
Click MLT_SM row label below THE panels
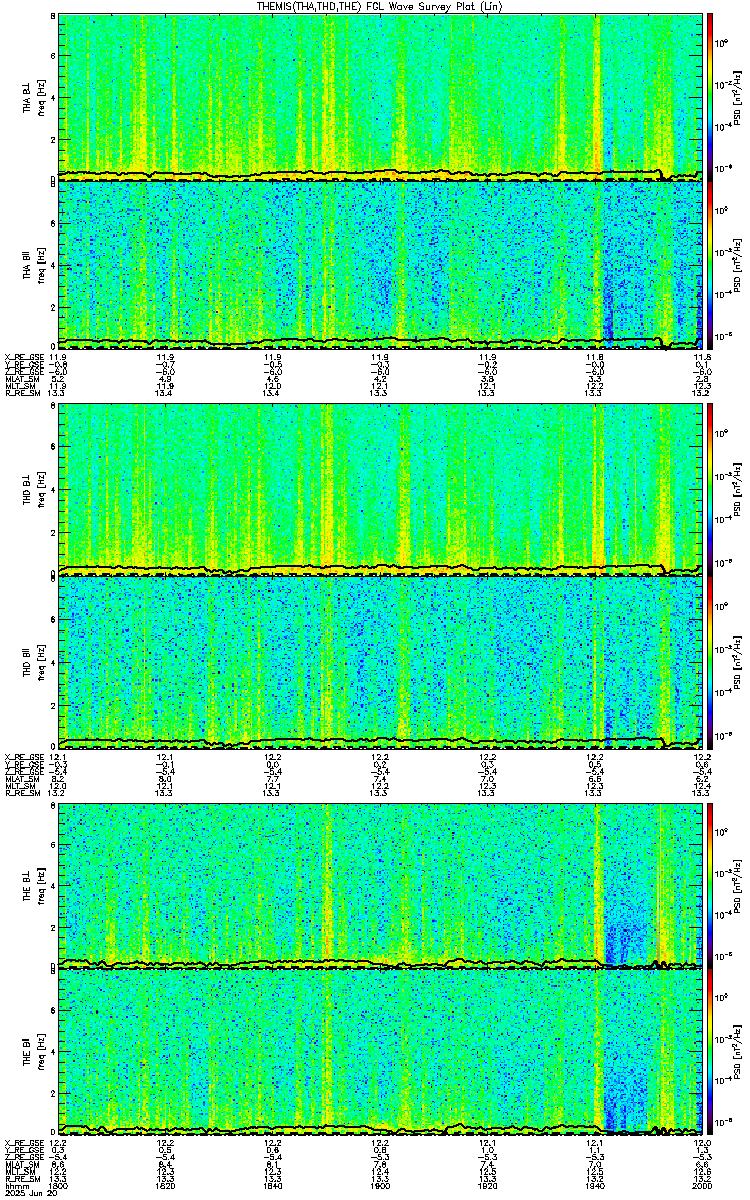coord(22,1172)
